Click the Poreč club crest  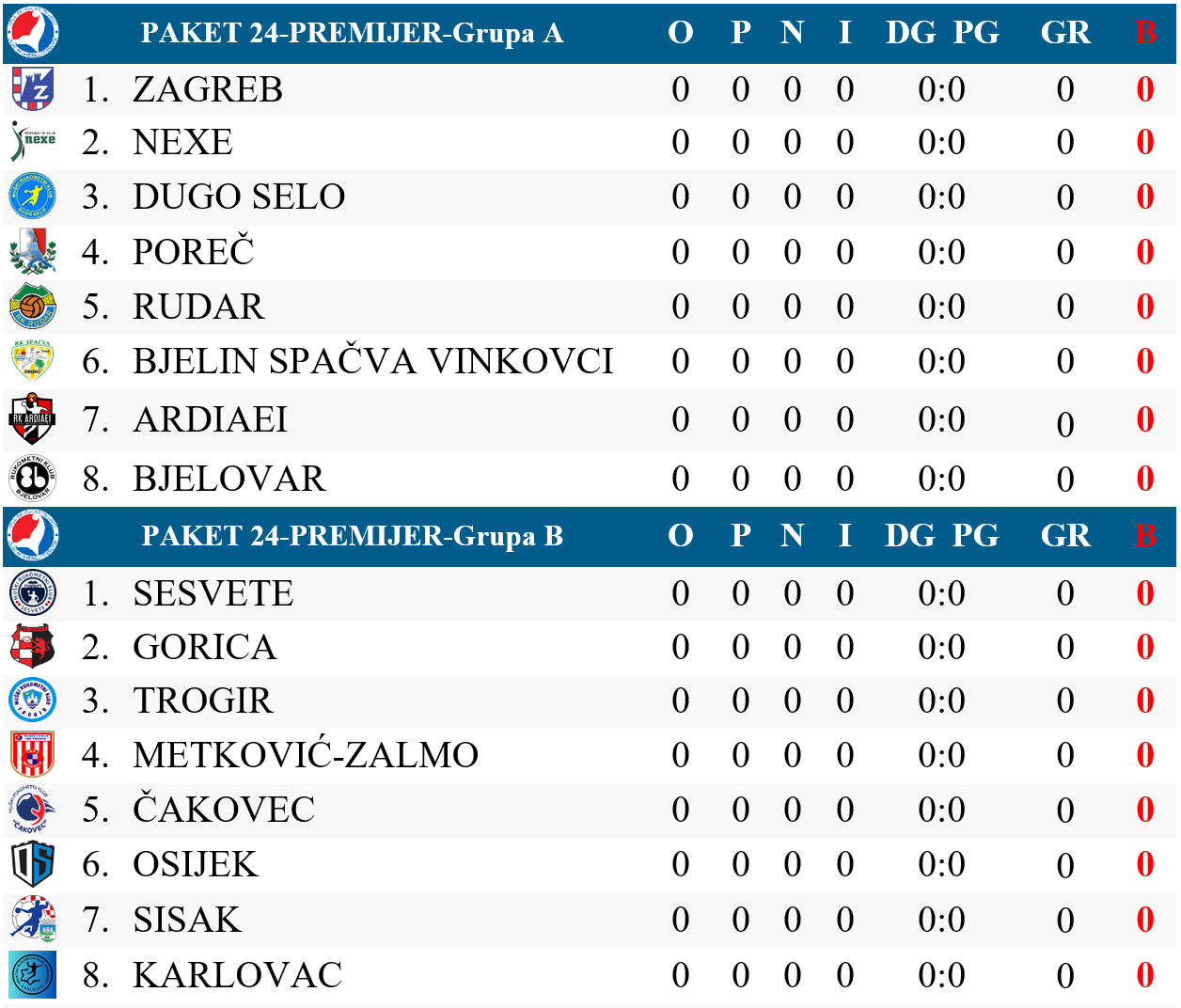point(33,251)
